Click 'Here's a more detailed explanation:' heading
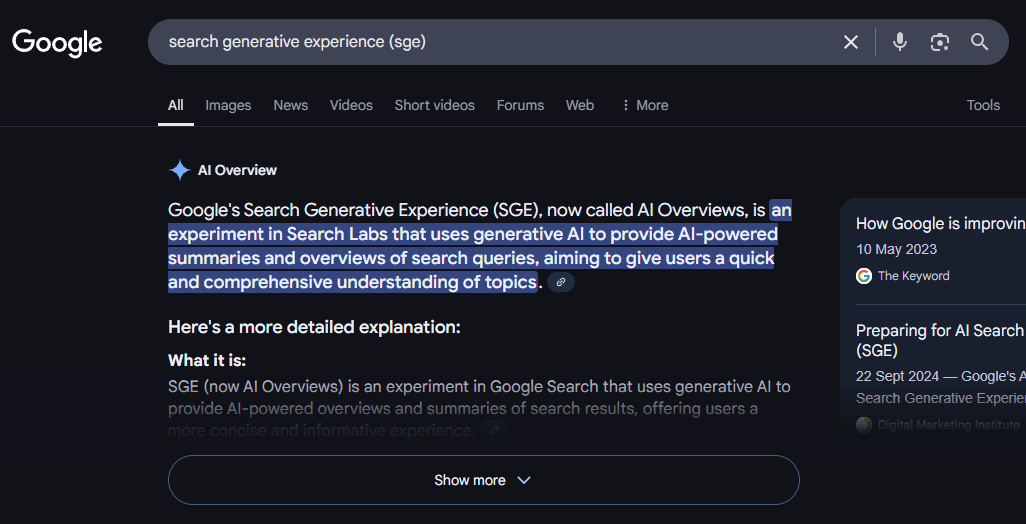The height and width of the screenshot is (524, 1026). [314, 327]
